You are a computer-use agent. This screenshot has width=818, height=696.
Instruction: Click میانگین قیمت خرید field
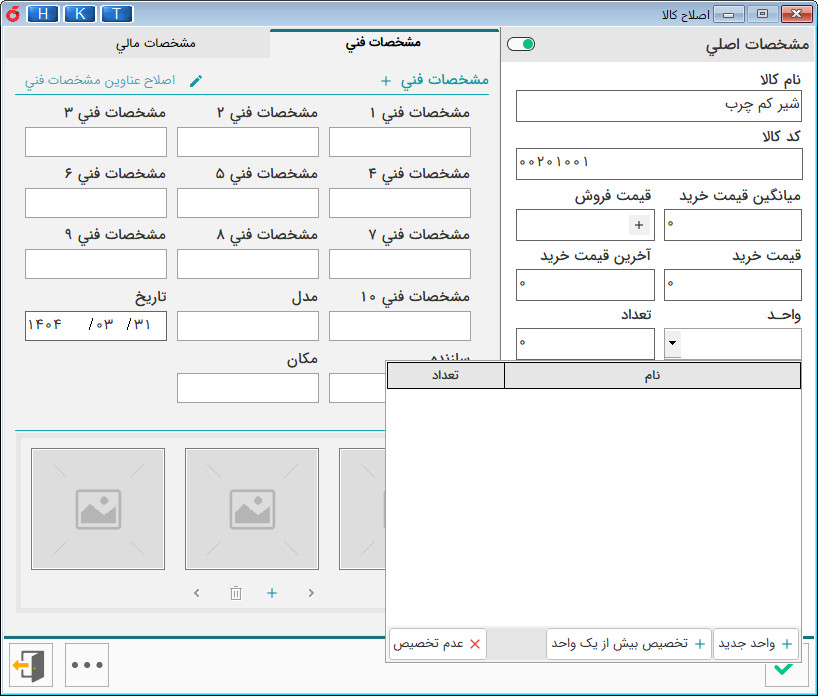732,225
